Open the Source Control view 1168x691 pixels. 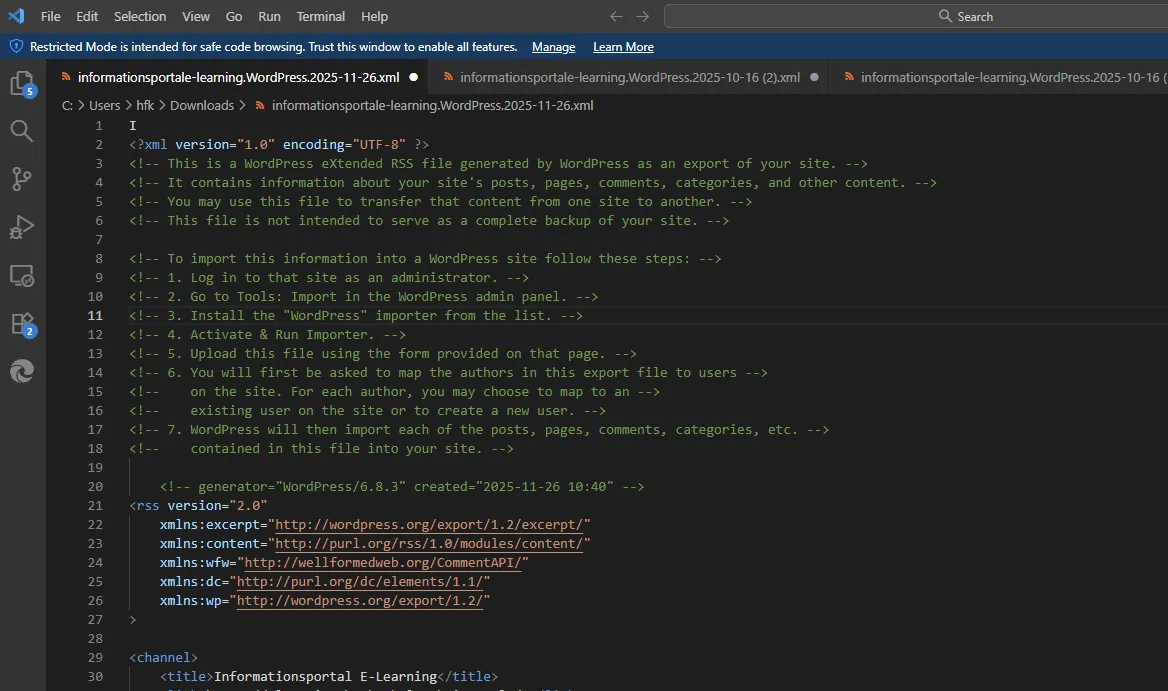22,179
